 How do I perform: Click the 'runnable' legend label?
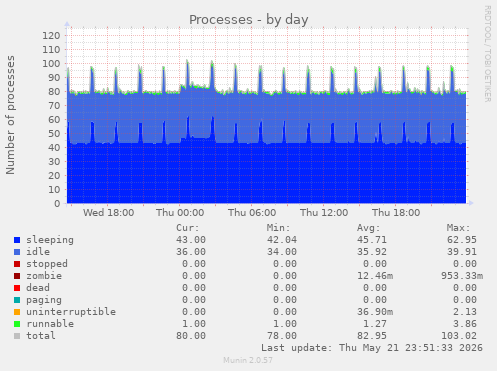coord(50,324)
